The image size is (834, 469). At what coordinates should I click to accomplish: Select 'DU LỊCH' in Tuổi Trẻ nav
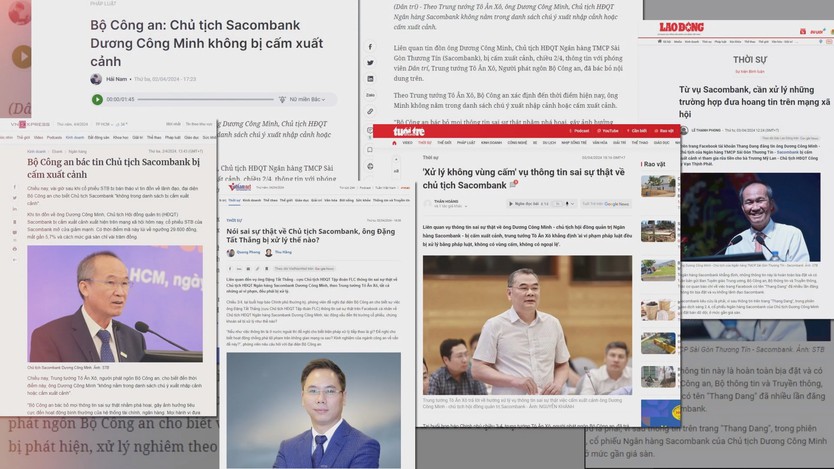[549, 143]
